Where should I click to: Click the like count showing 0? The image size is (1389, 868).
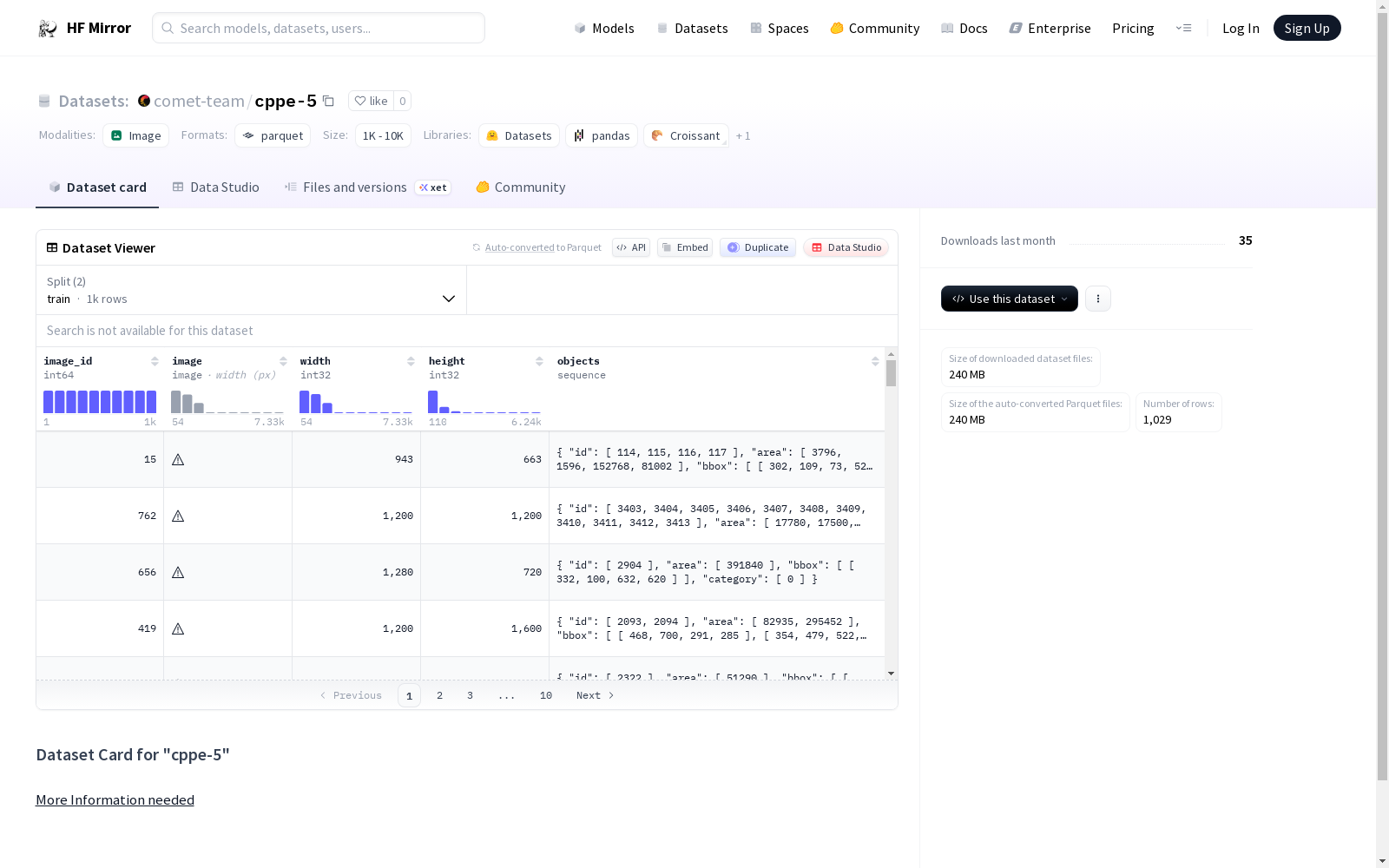[402, 101]
